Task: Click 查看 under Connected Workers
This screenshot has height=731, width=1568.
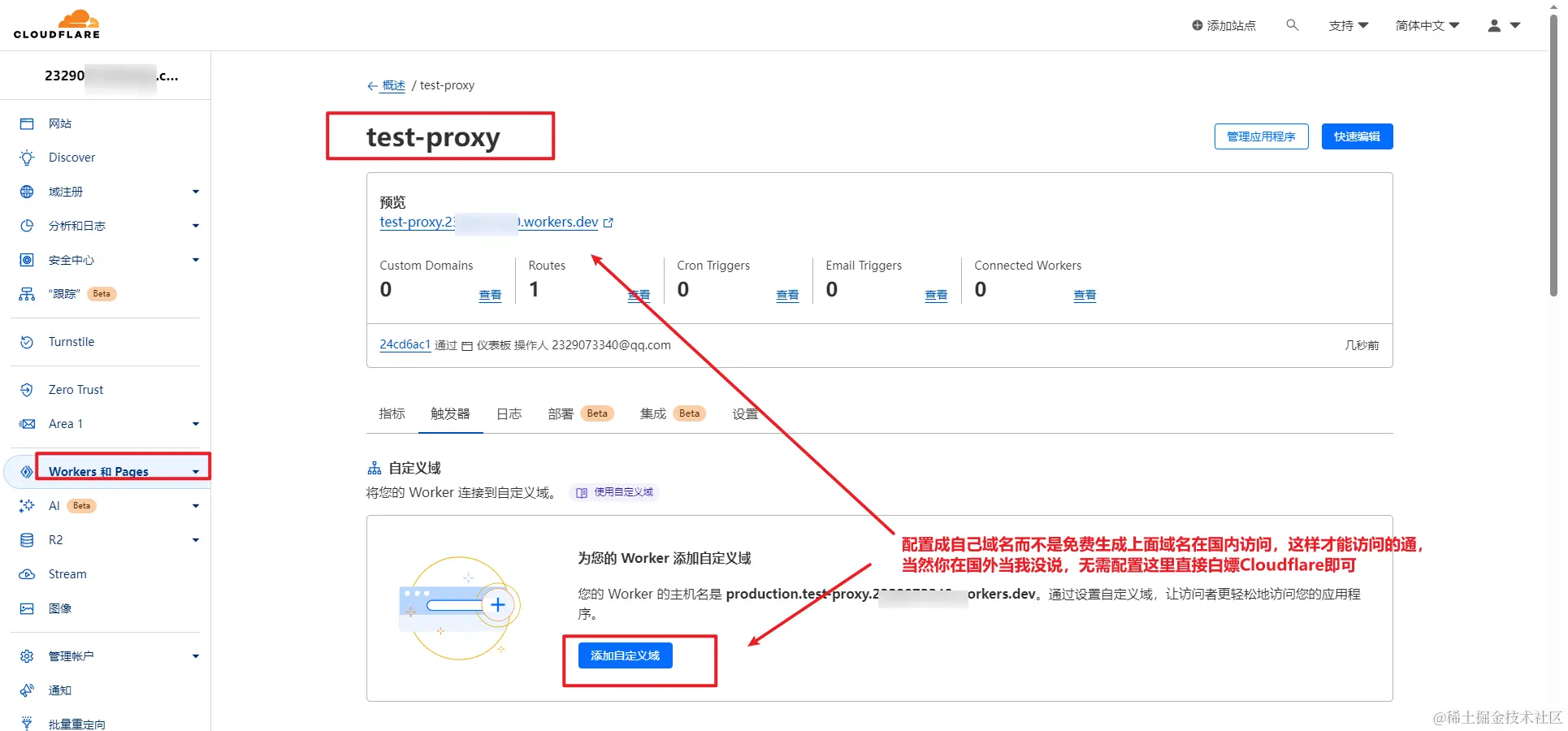Action: pos(1085,296)
